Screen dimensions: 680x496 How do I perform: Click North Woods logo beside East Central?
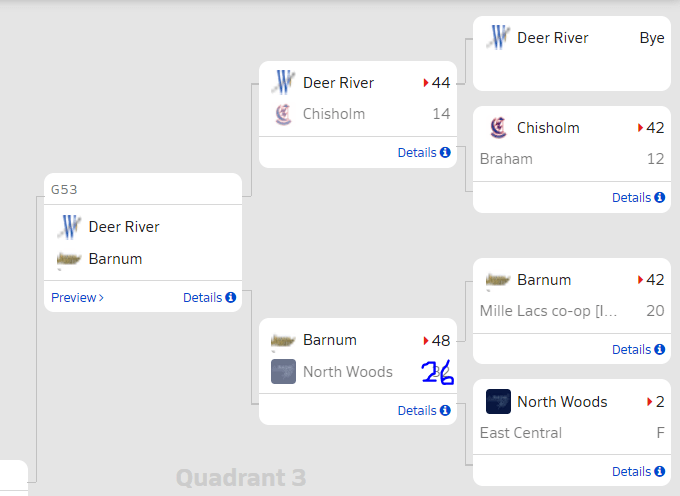coord(498,402)
